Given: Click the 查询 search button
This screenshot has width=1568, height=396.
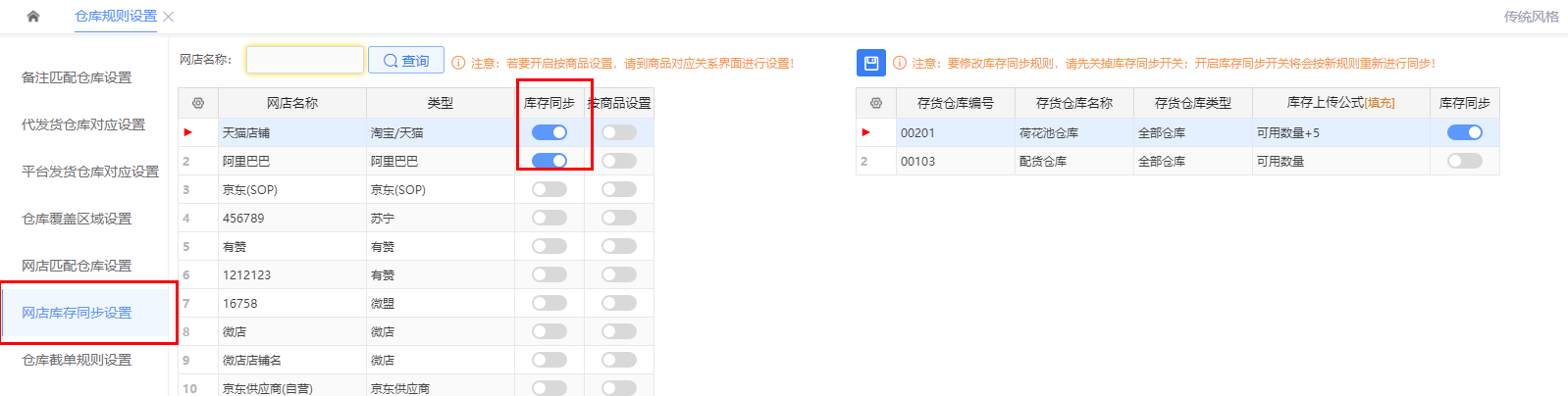Looking at the screenshot, I should coord(406,61).
